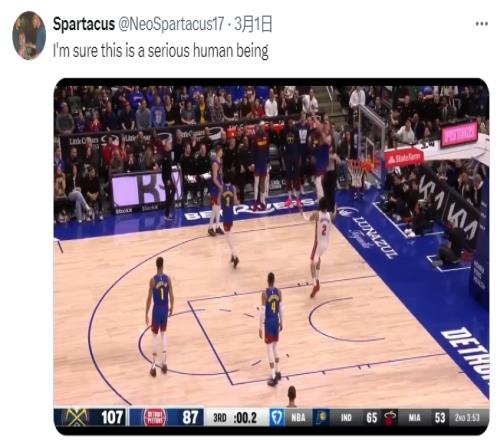Screen dimensions: 500x440
Task: Click the Denver Nuggets logo in scoreboard
Action: [x=77, y=417]
